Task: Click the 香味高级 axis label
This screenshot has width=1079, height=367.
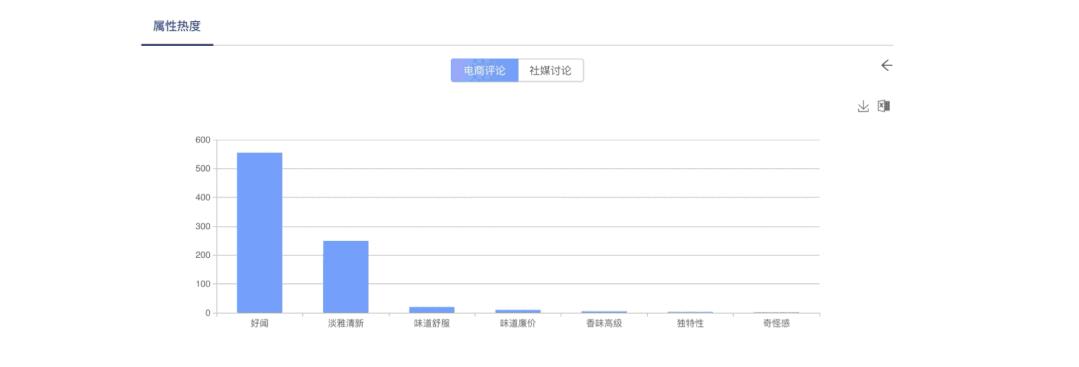Action: pyautogui.click(x=604, y=323)
